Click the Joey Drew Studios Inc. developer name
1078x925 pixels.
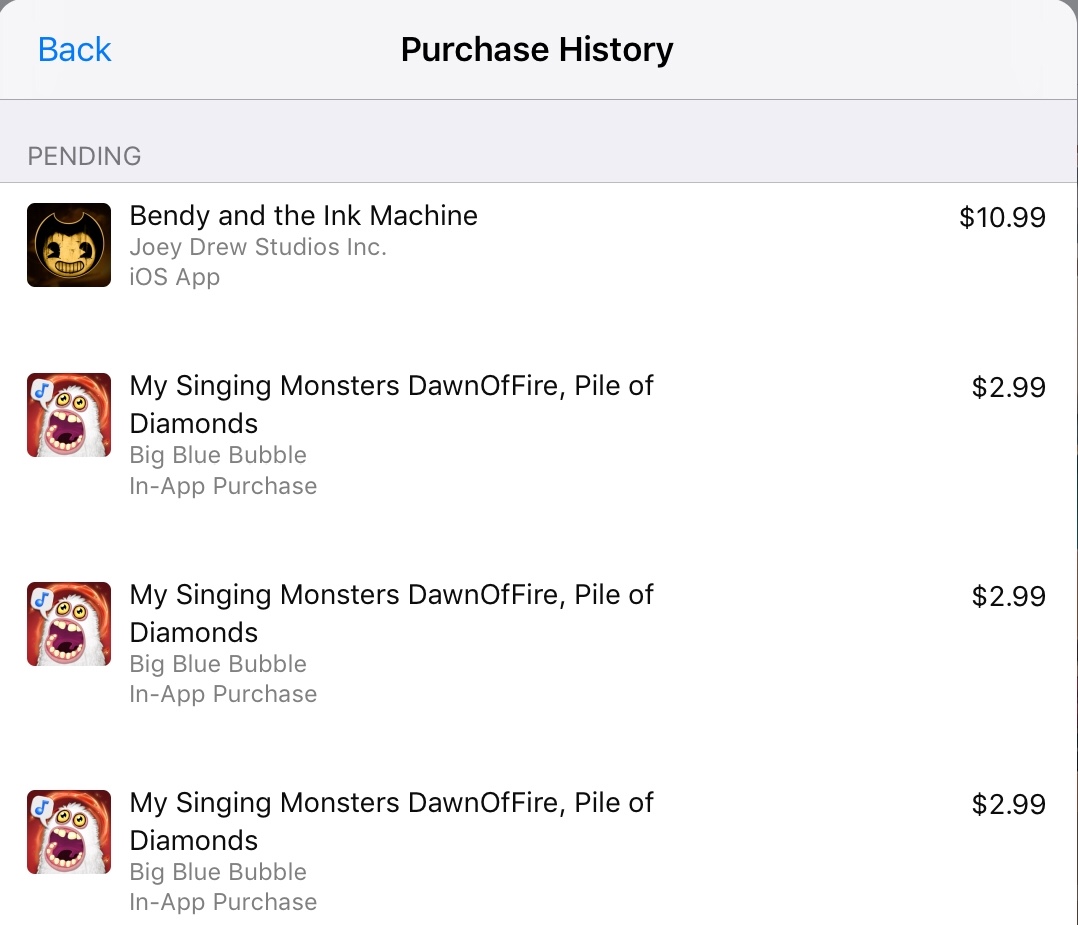258,247
